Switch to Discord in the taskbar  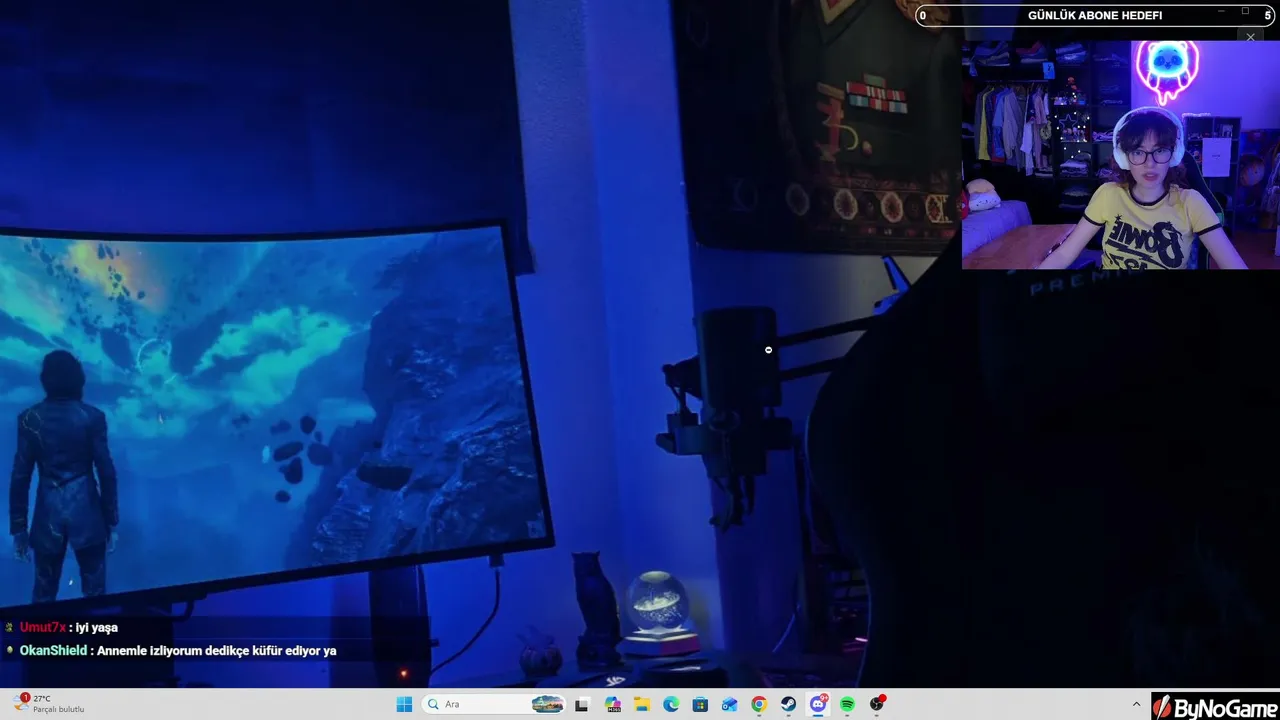pyautogui.click(x=818, y=704)
